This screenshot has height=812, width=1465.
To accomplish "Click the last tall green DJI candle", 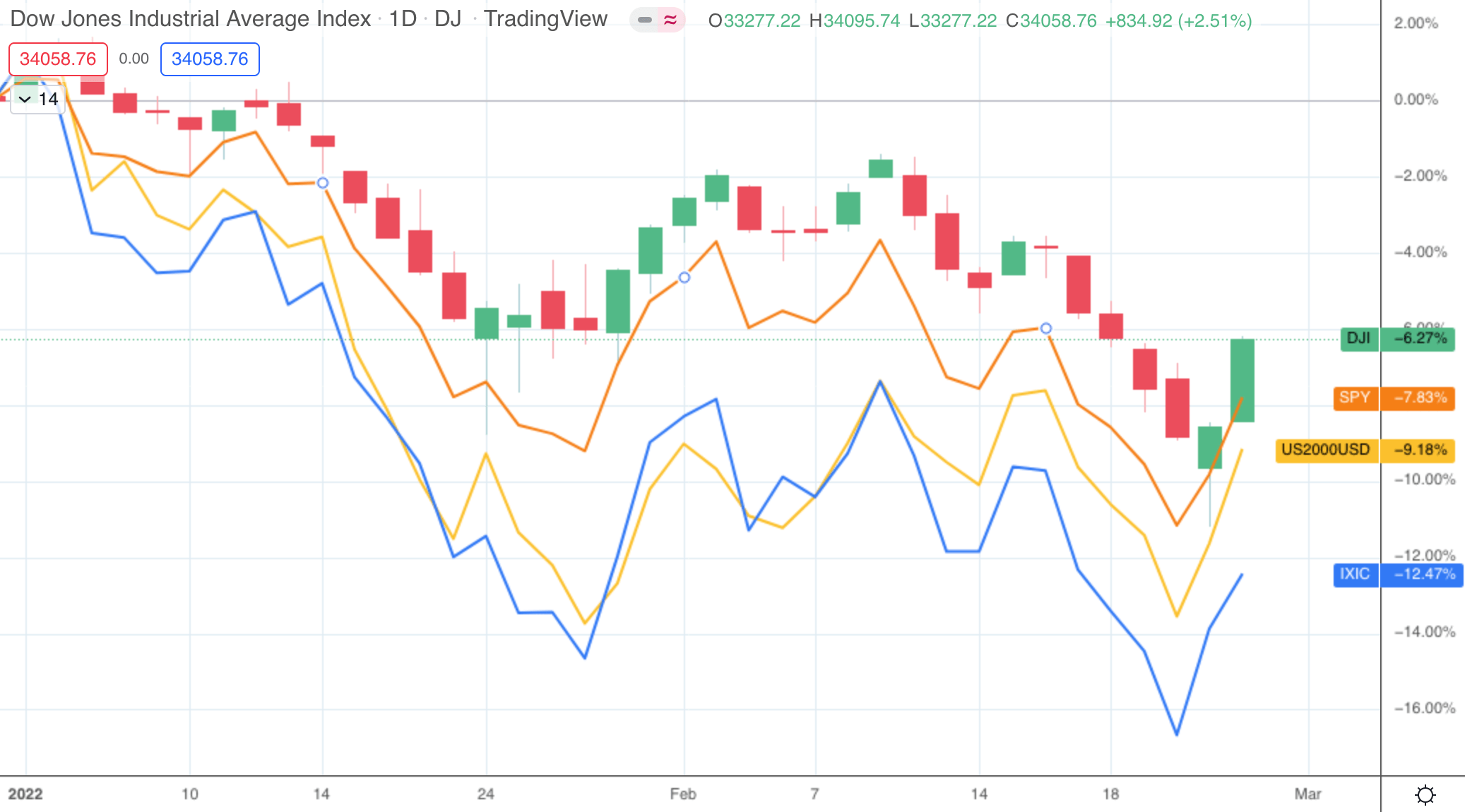I will pos(1242,381).
